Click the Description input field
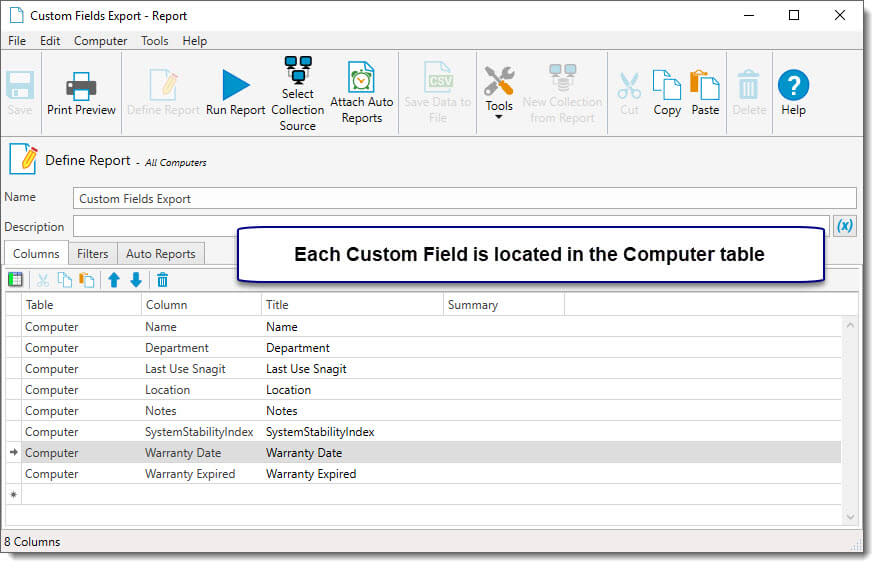This screenshot has width=879, height=568. [x=451, y=227]
